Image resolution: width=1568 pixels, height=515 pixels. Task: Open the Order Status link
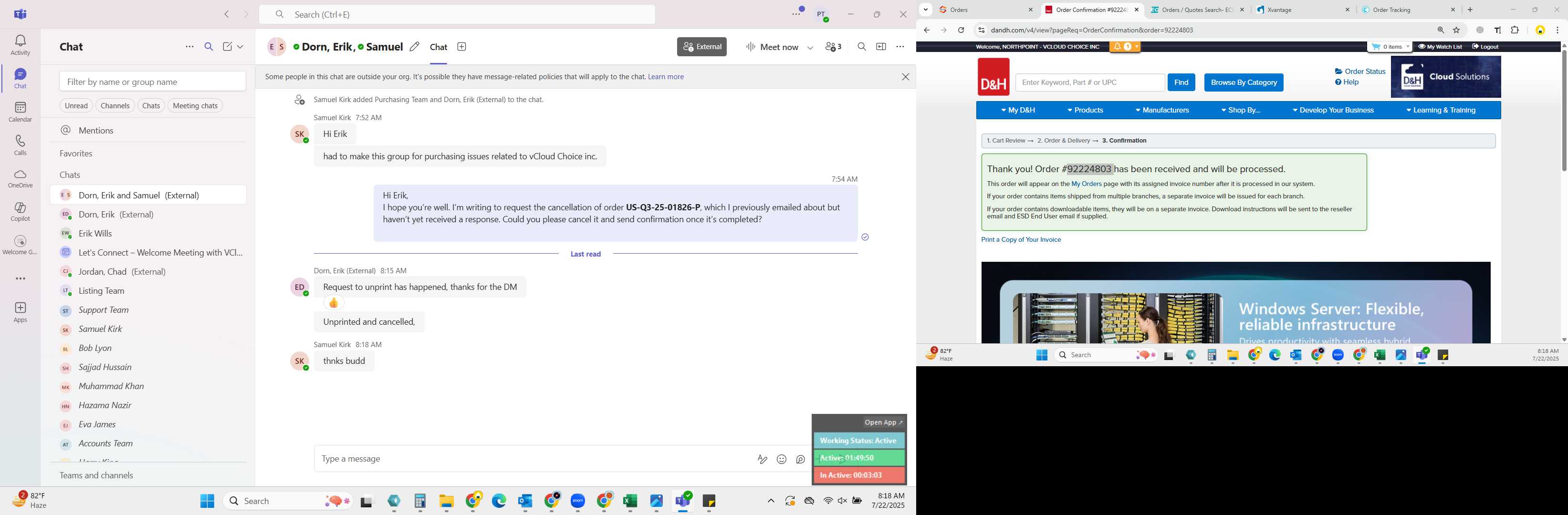click(x=1360, y=72)
